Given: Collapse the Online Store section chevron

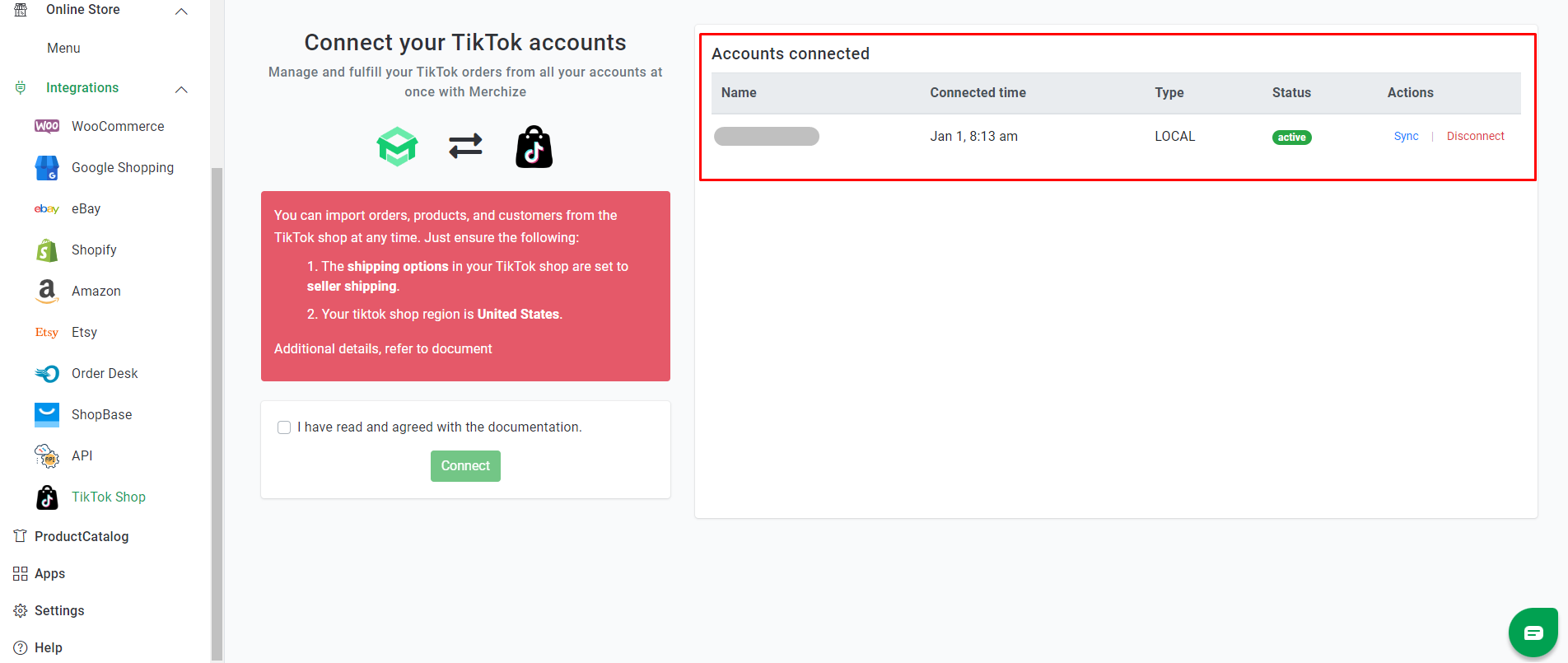Looking at the screenshot, I should point(182,12).
